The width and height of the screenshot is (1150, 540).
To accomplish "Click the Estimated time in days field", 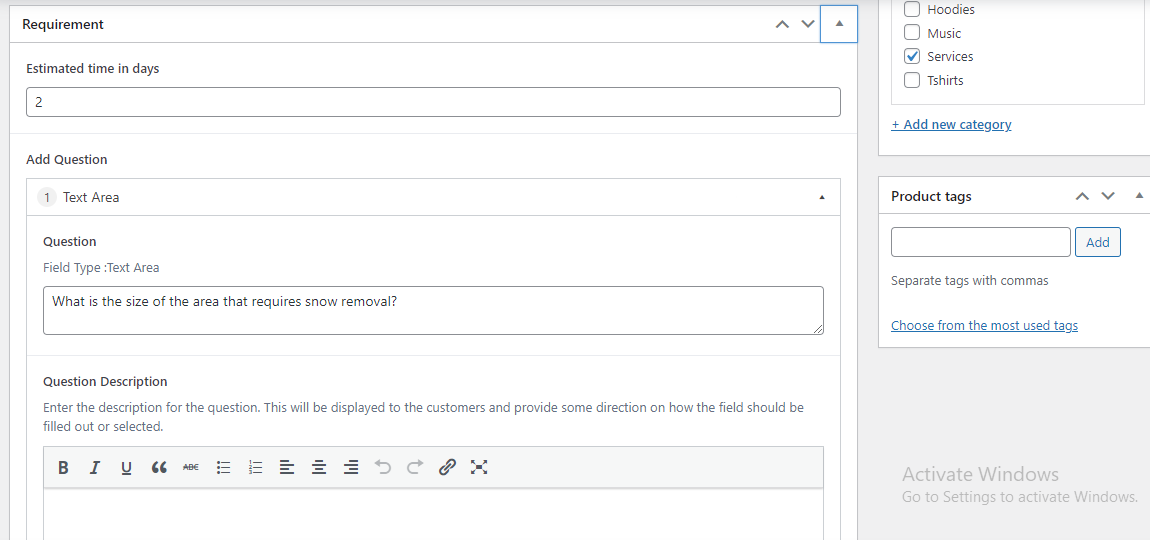I will (x=433, y=102).
